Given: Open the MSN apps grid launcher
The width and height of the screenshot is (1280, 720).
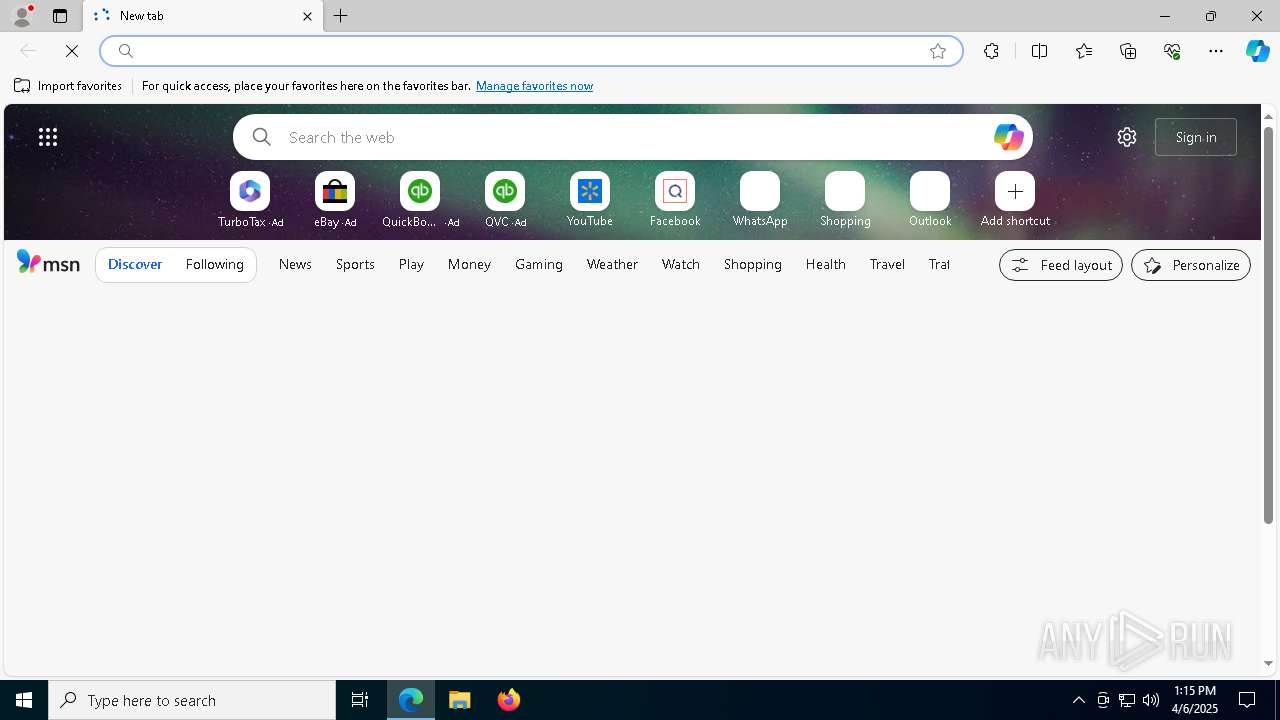Looking at the screenshot, I should pos(48,137).
